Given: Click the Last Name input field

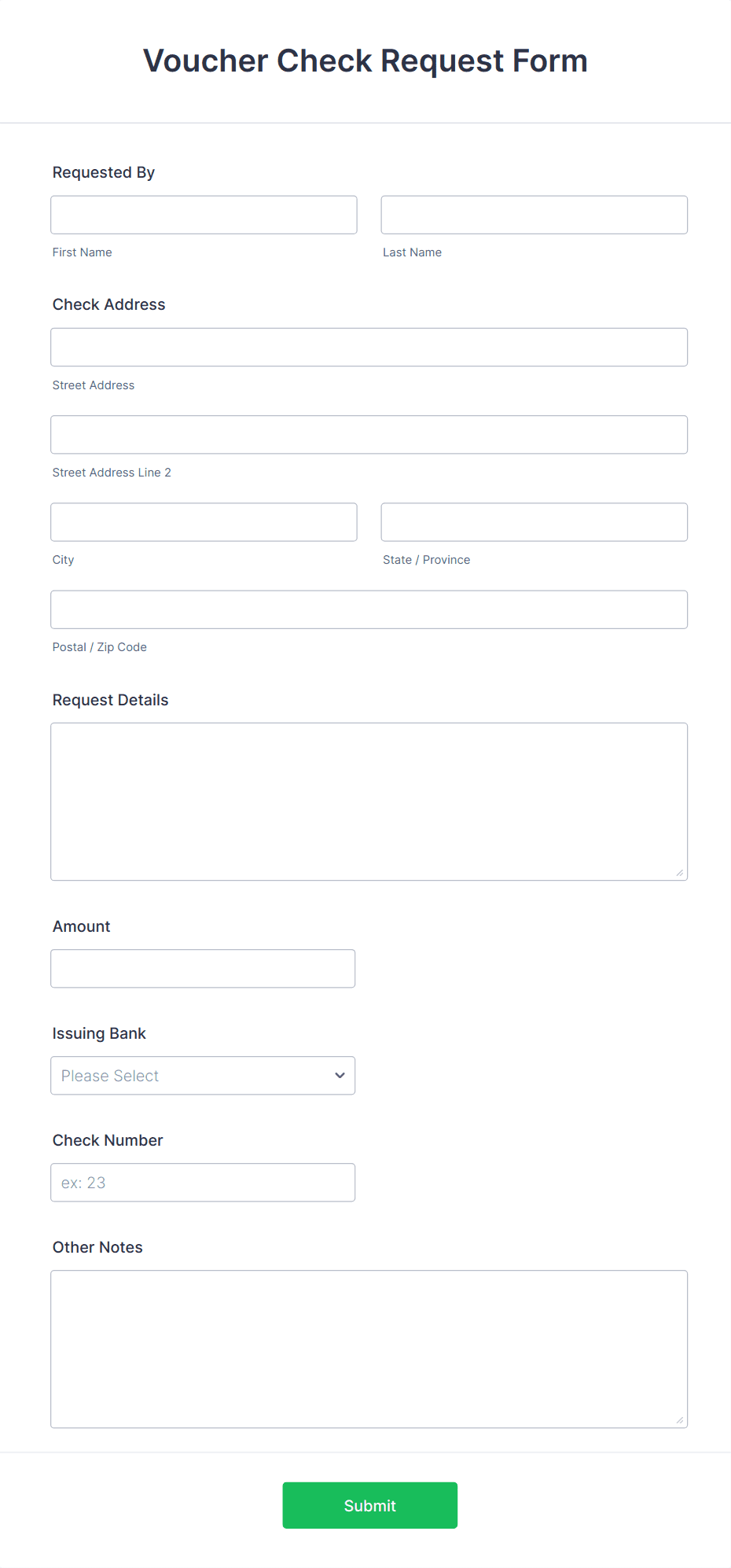Looking at the screenshot, I should (x=533, y=214).
